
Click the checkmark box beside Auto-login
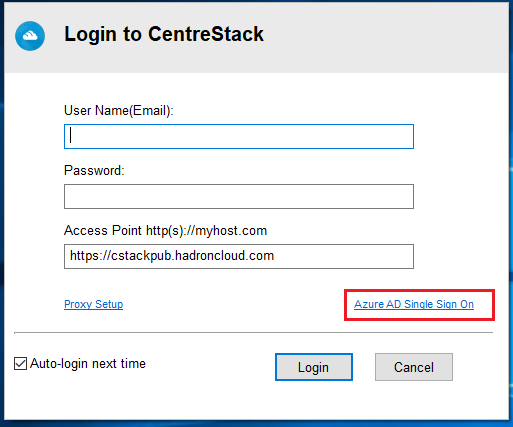20,363
